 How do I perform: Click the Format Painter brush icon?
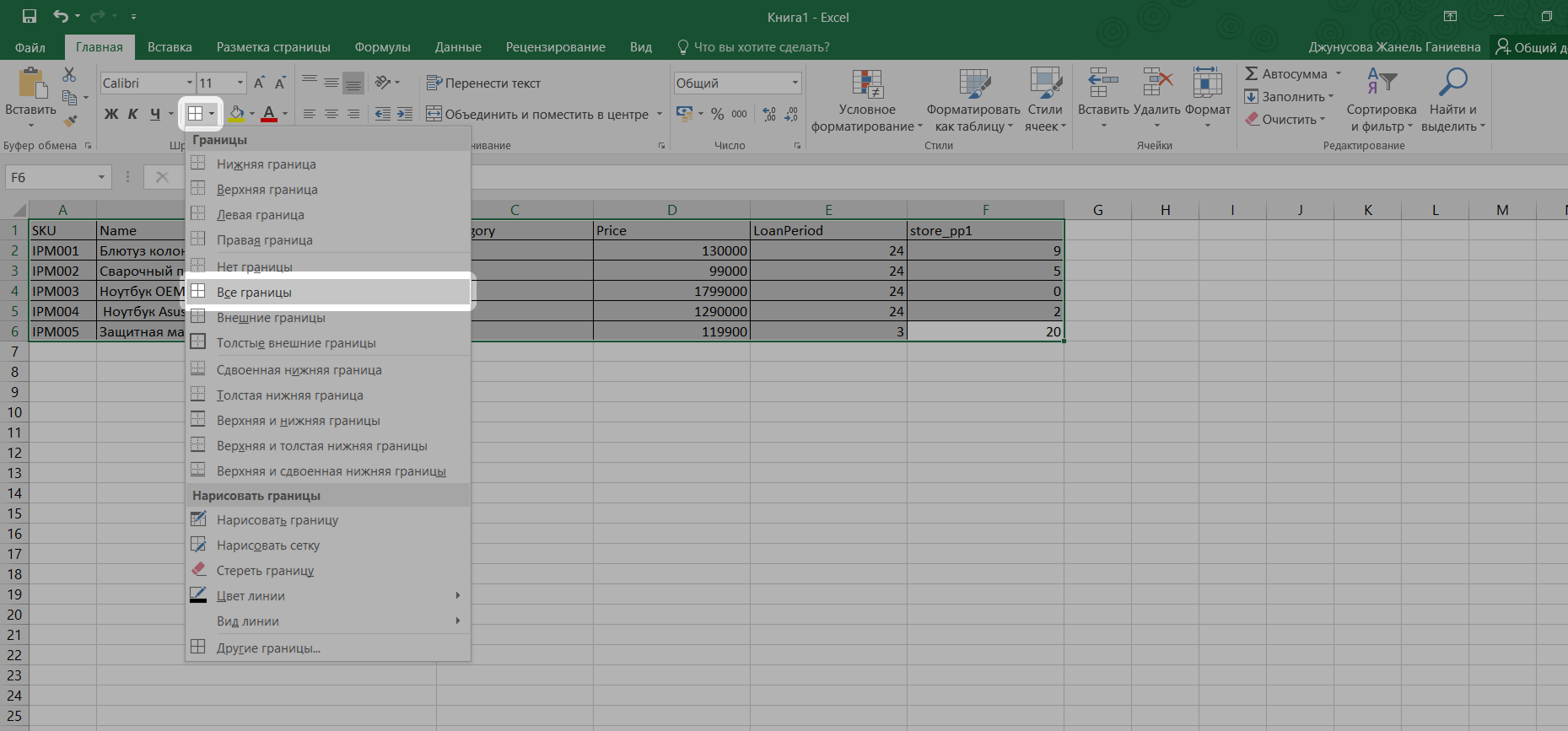[70, 121]
